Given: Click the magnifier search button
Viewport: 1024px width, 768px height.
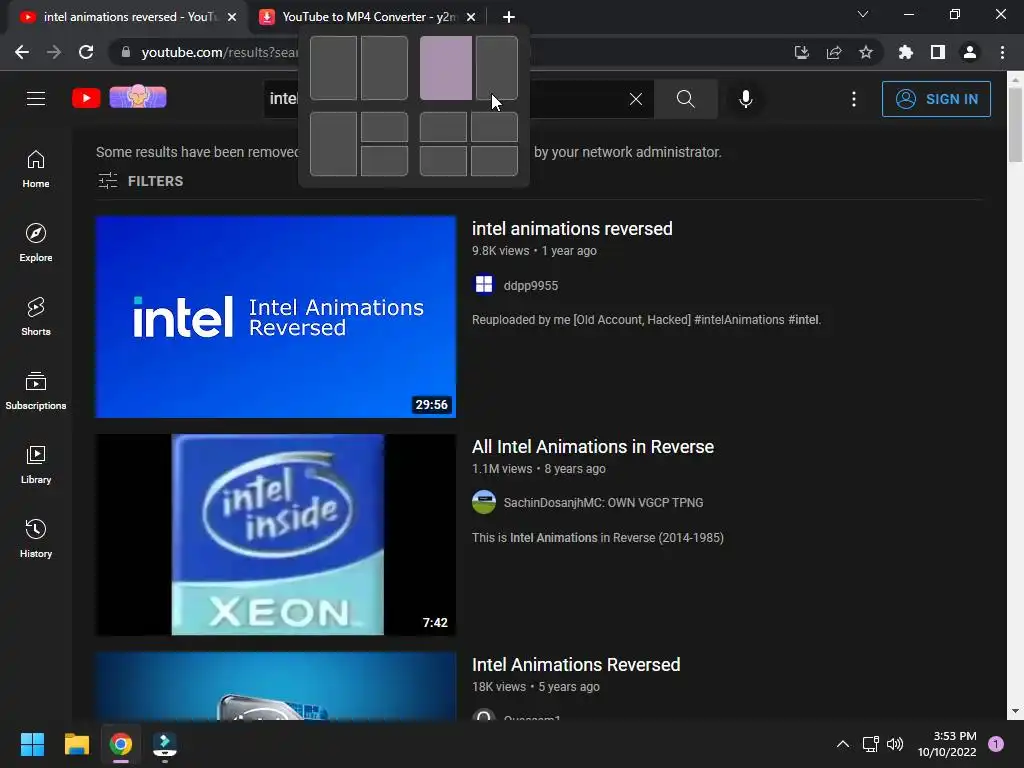Looking at the screenshot, I should click(x=686, y=99).
